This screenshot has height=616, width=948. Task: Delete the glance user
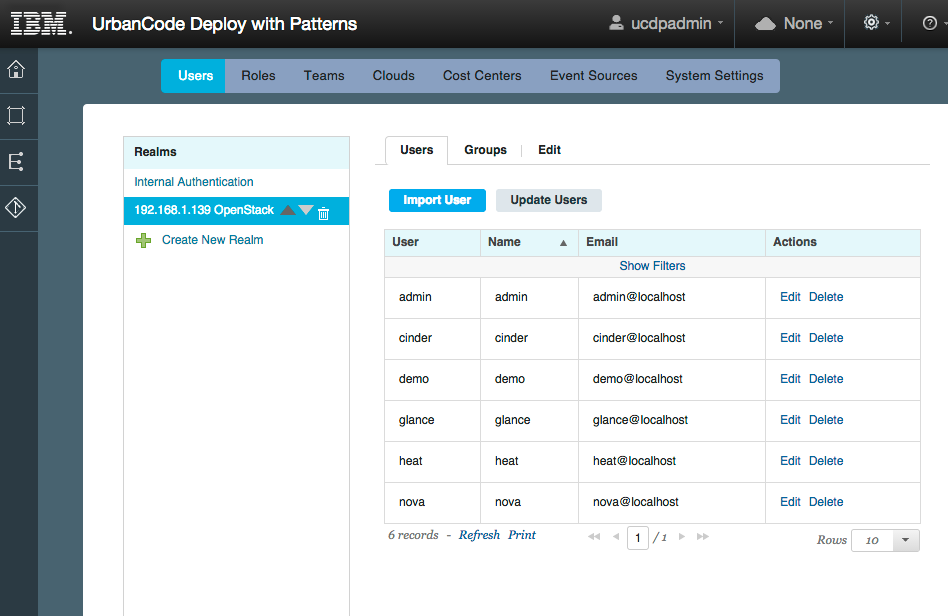point(826,420)
